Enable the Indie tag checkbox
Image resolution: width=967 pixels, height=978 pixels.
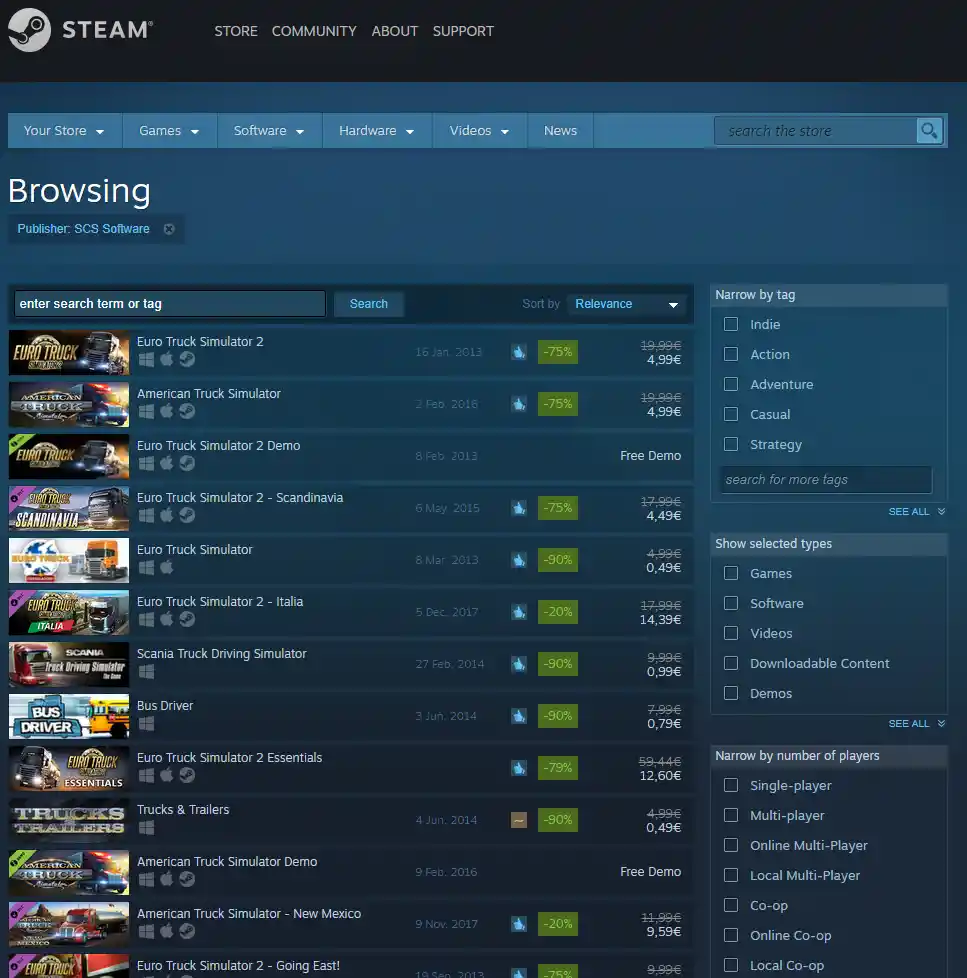tap(731, 324)
